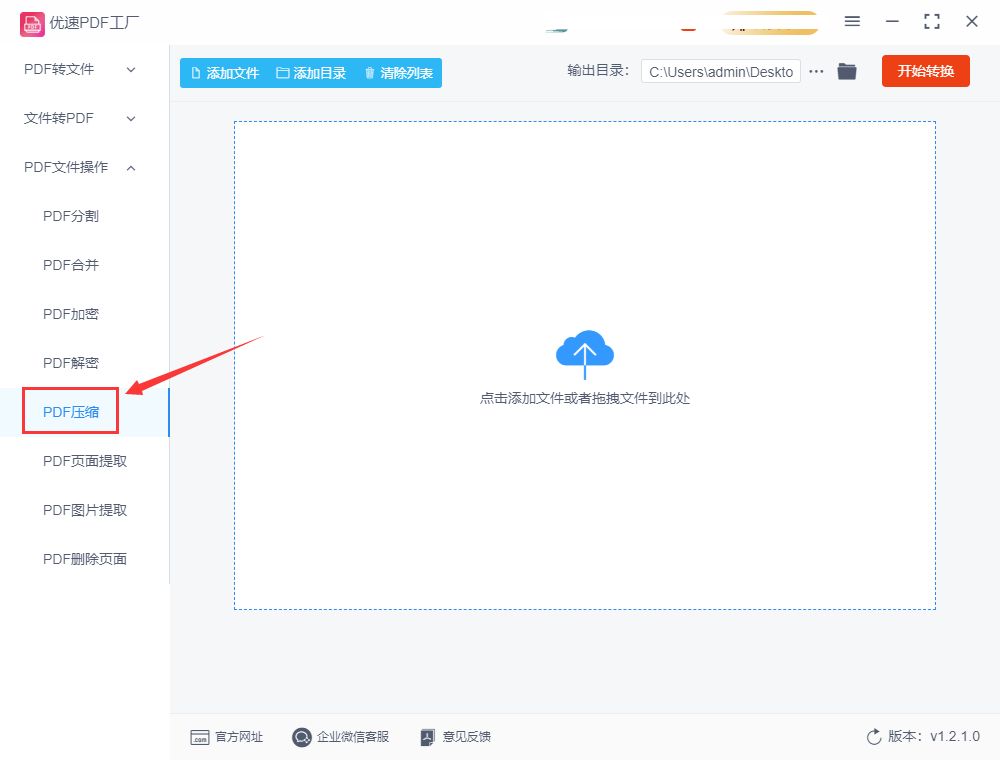Click the 优速PDF工厂 app logo icon
This screenshot has width=1000, height=760.
32,24
